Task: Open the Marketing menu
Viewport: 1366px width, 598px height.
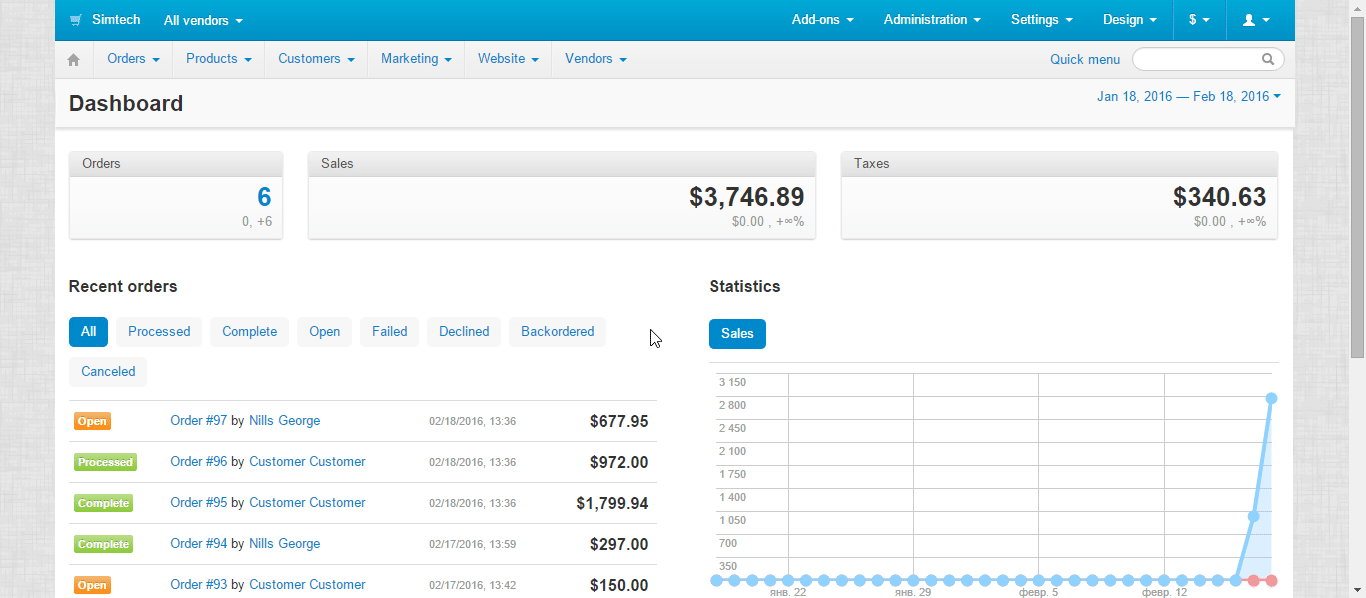Action: (x=416, y=59)
